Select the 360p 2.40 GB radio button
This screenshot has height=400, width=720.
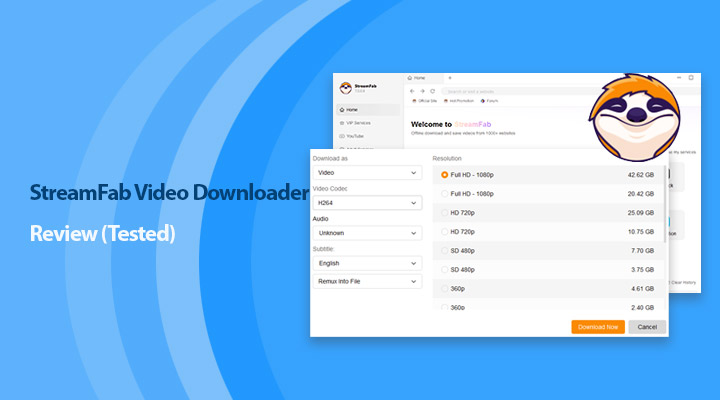coord(444,307)
